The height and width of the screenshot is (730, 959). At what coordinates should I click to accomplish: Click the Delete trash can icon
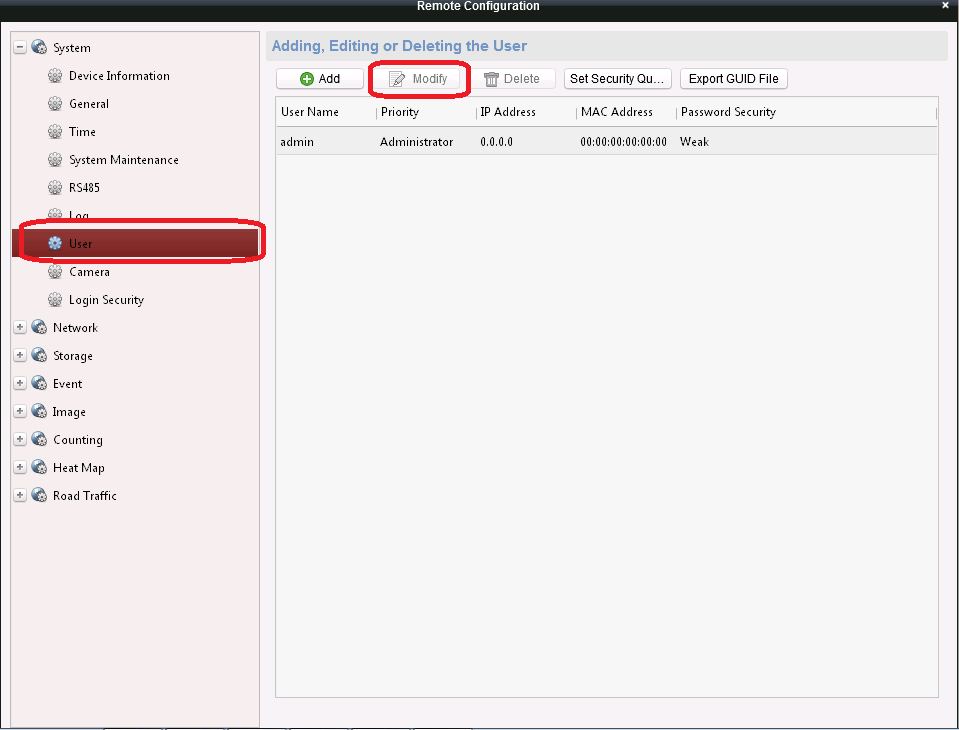tap(491, 79)
